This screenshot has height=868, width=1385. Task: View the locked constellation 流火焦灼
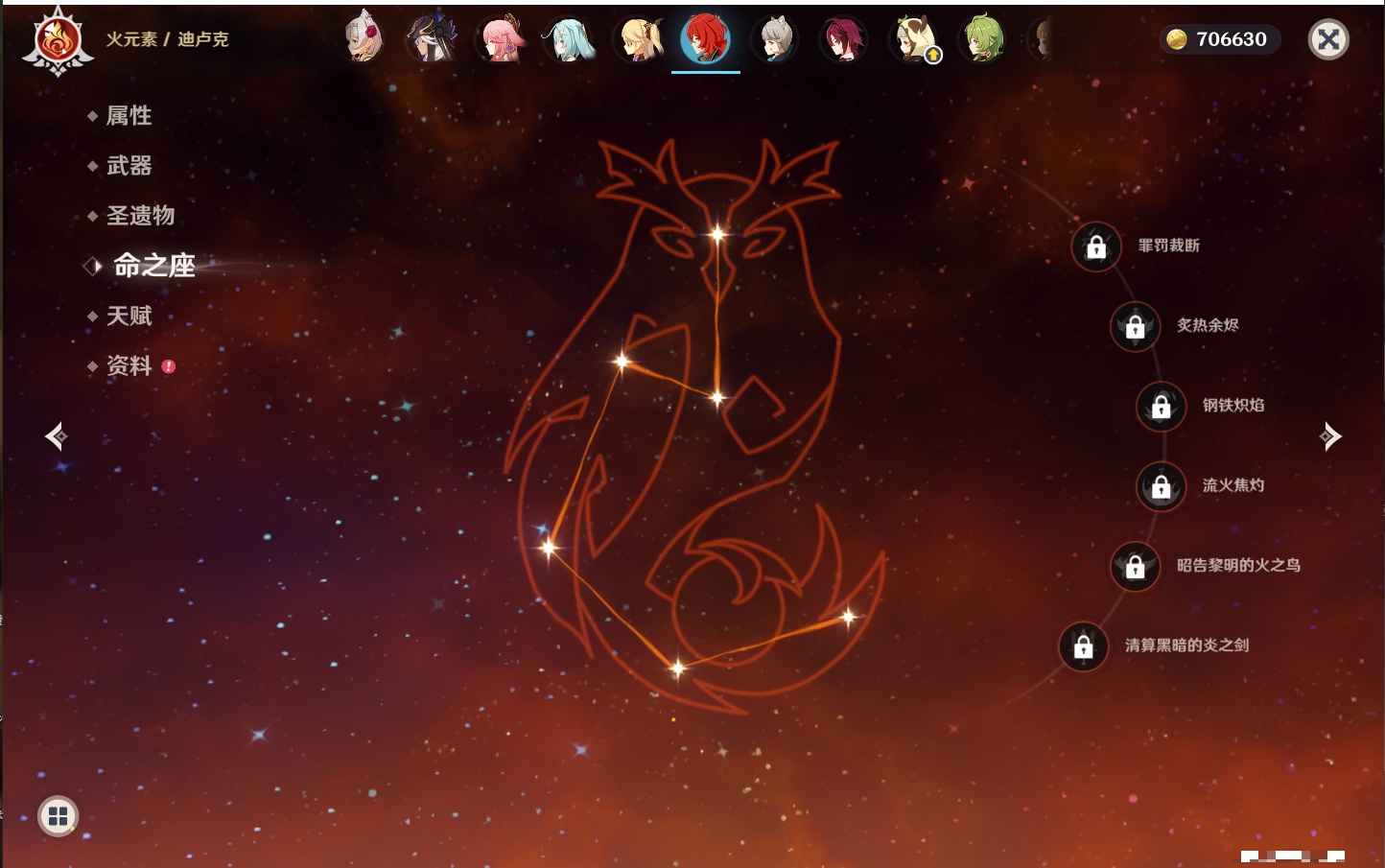click(x=1161, y=486)
